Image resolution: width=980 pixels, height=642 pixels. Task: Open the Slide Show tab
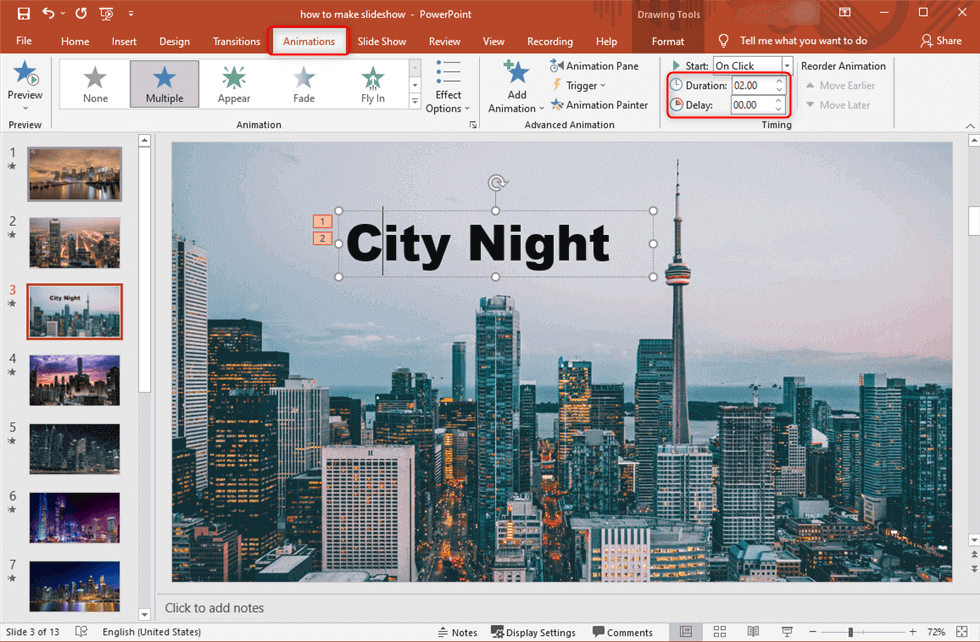[382, 41]
